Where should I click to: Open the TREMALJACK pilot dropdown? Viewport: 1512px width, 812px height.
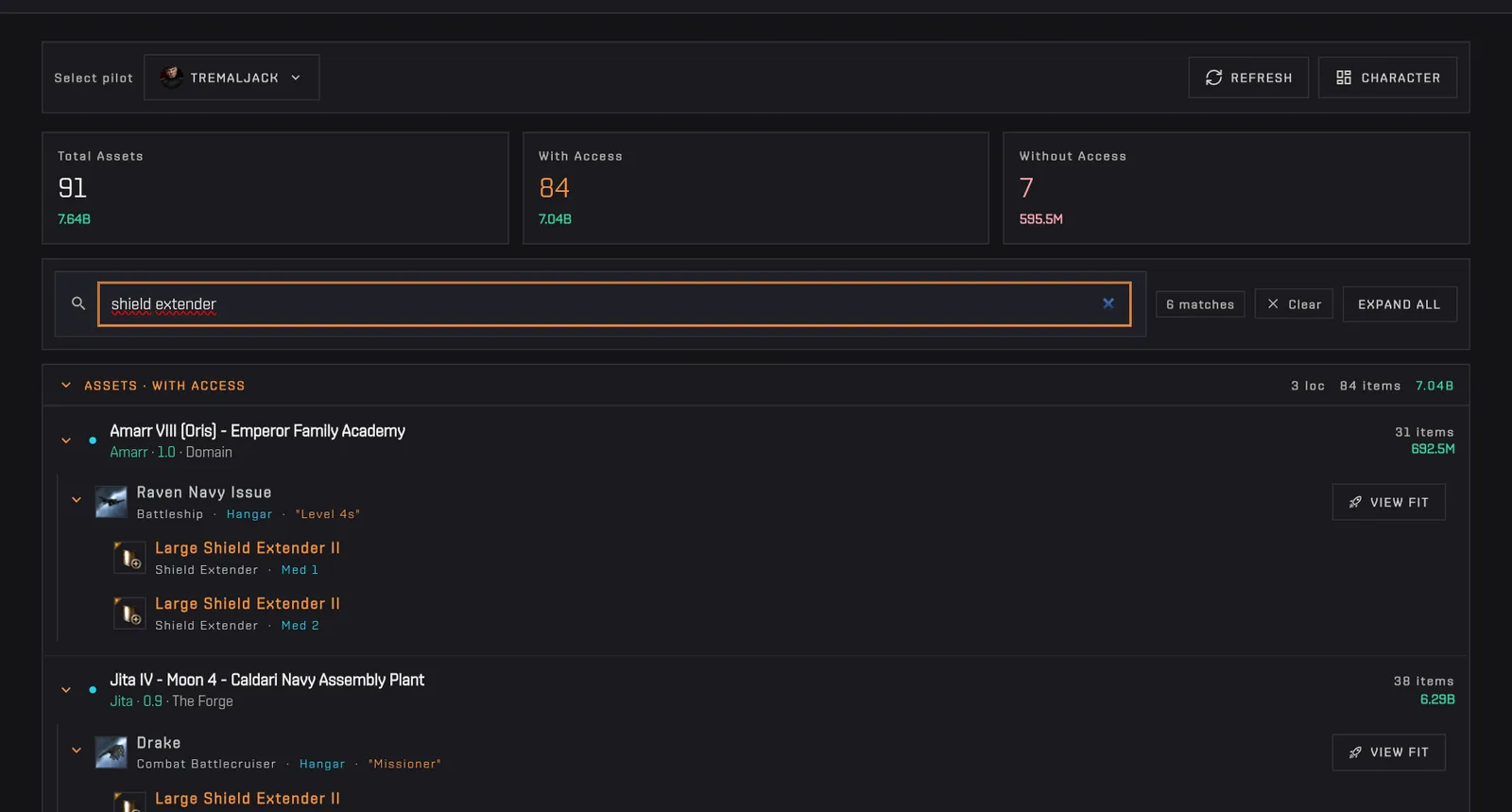click(232, 78)
